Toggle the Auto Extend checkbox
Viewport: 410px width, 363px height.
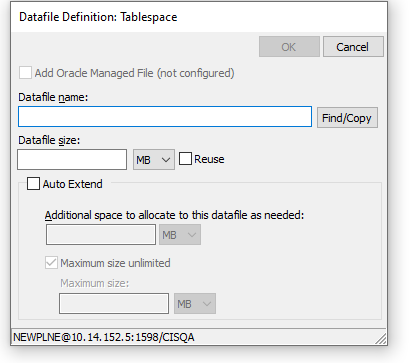click(33, 184)
